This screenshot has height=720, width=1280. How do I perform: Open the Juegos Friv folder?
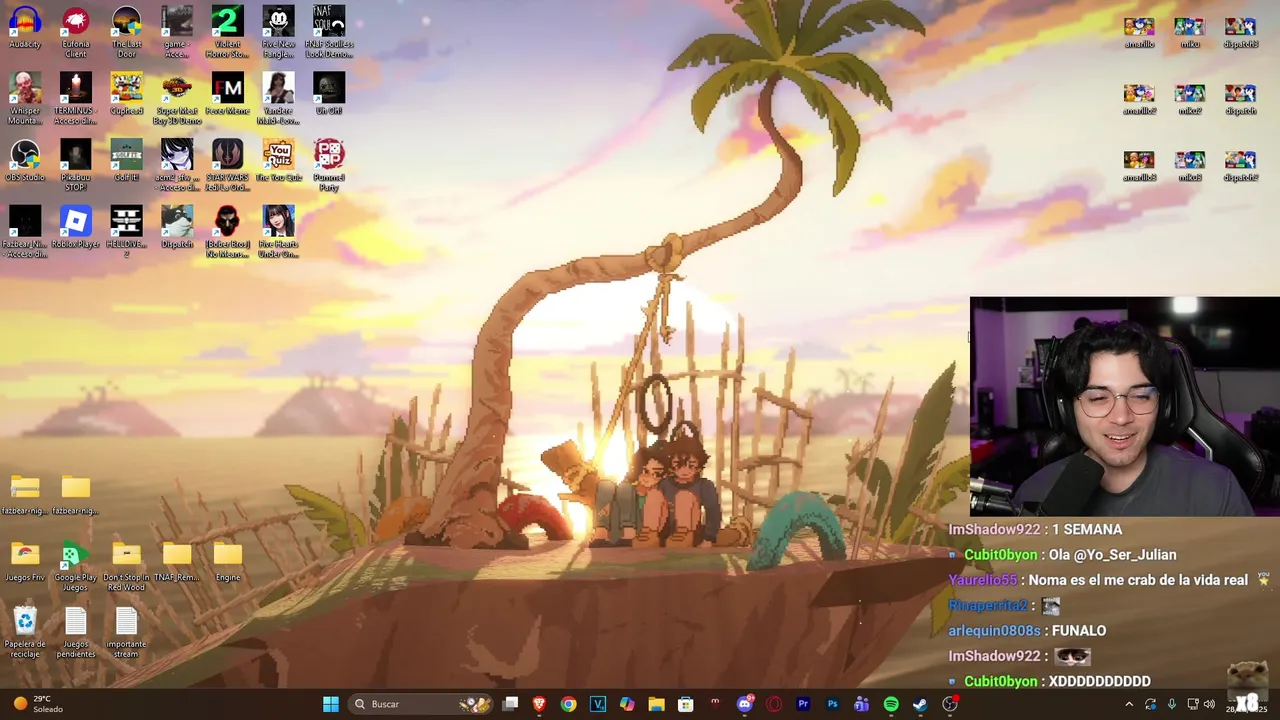(25, 562)
